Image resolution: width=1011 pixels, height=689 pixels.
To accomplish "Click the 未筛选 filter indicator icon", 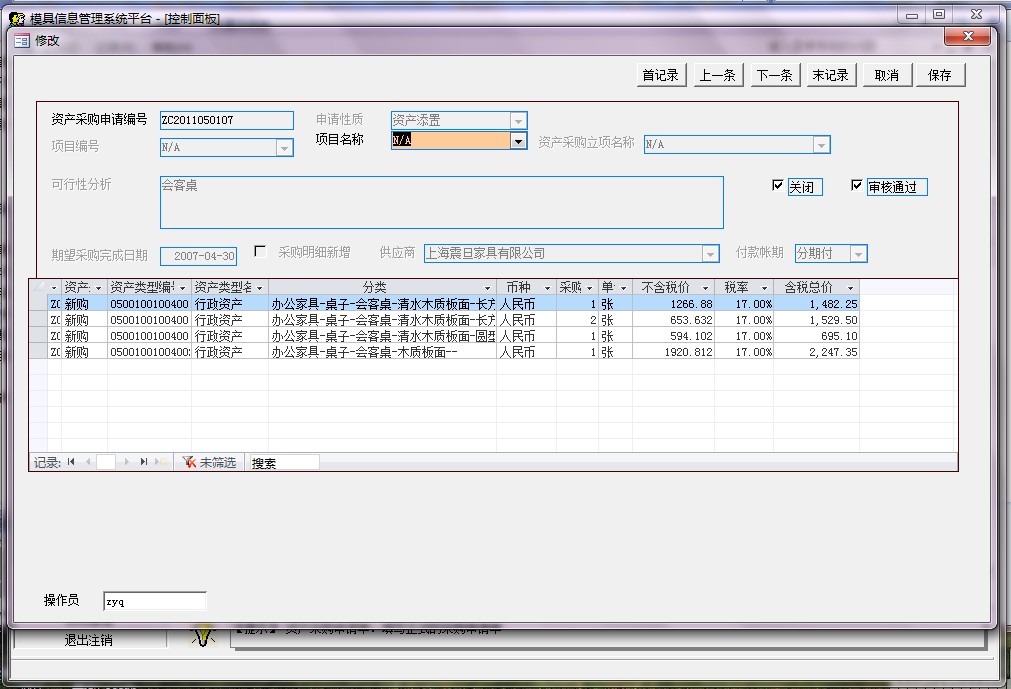I will click(189, 462).
